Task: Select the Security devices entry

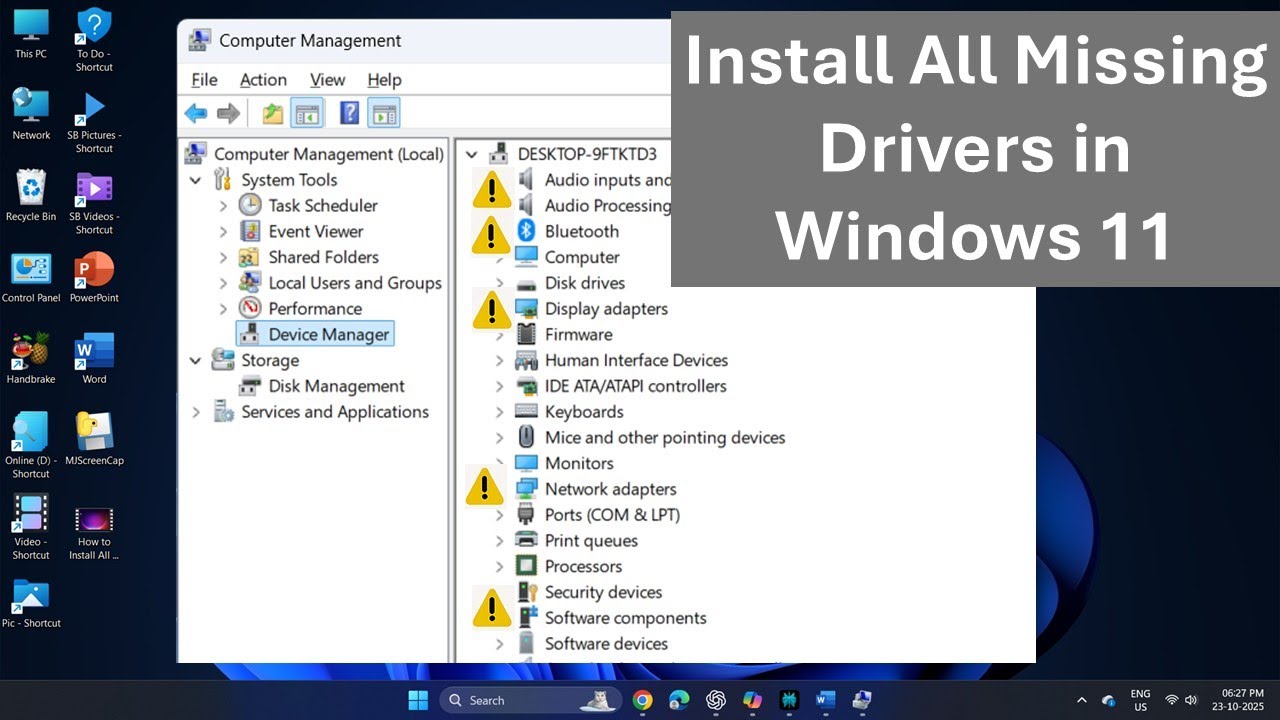Action: tap(603, 592)
